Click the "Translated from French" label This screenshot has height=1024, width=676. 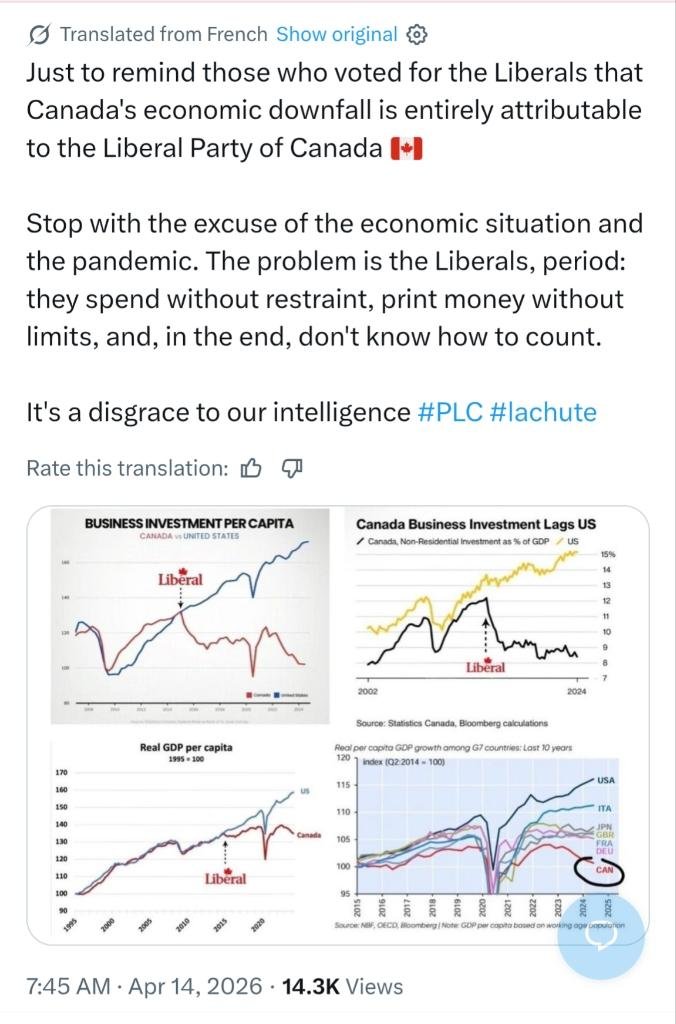pyautogui.click(x=164, y=35)
